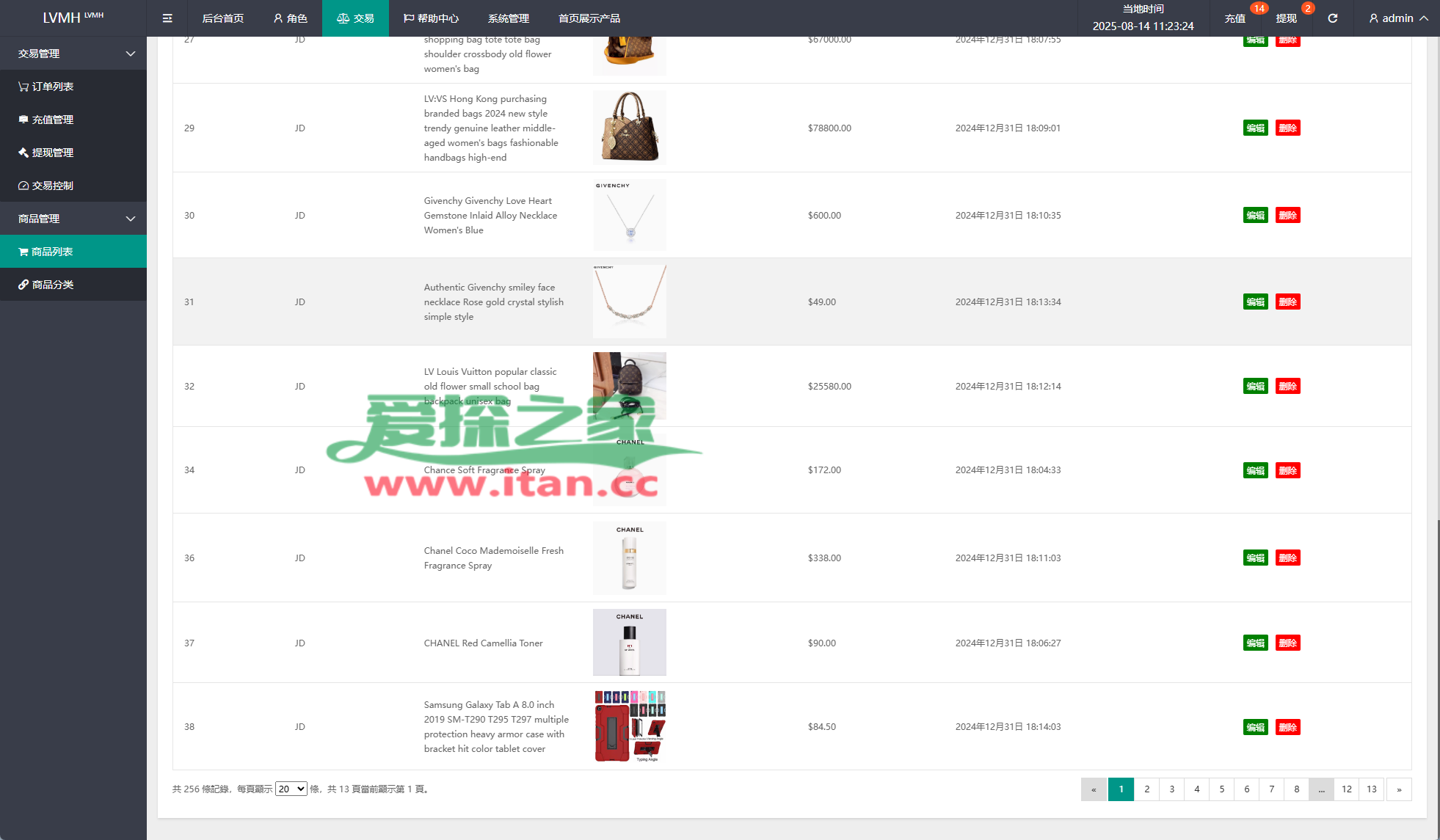This screenshot has width=1440, height=840.
Task: Go to page 2
Action: click(x=1146, y=789)
